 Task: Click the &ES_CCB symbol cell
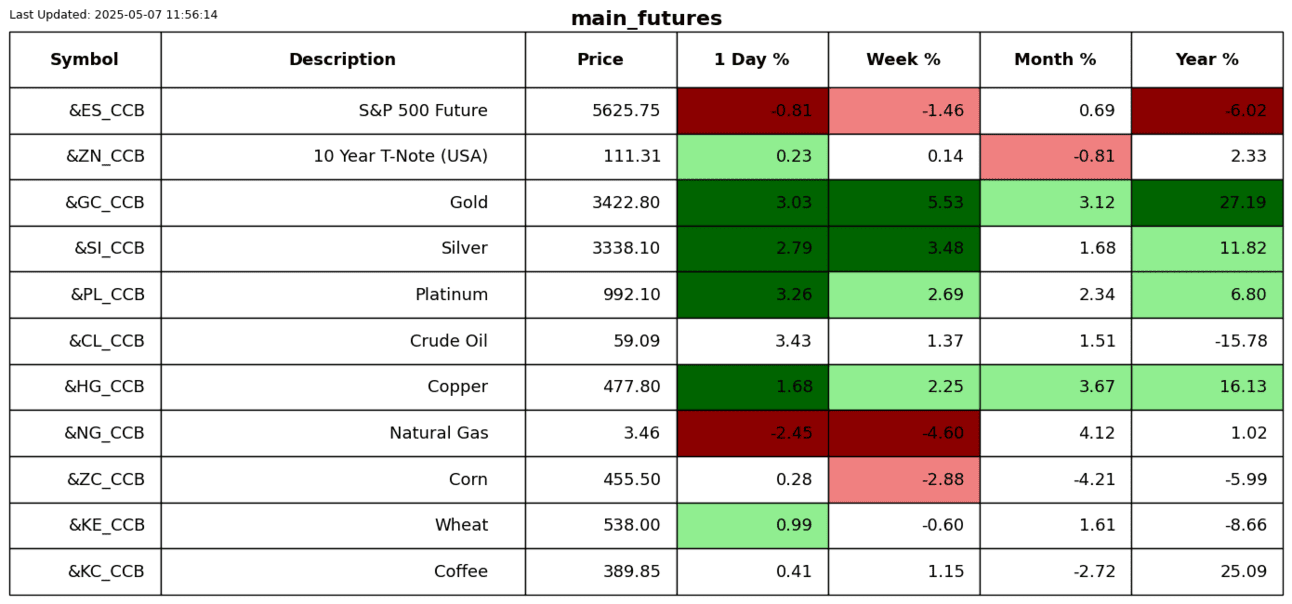click(106, 111)
